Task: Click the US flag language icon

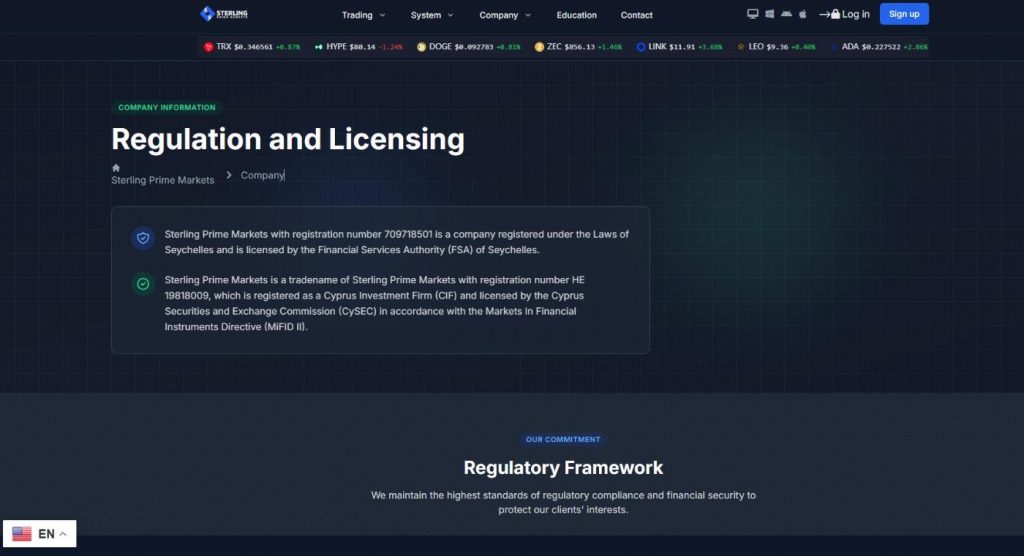Action: 22,534
